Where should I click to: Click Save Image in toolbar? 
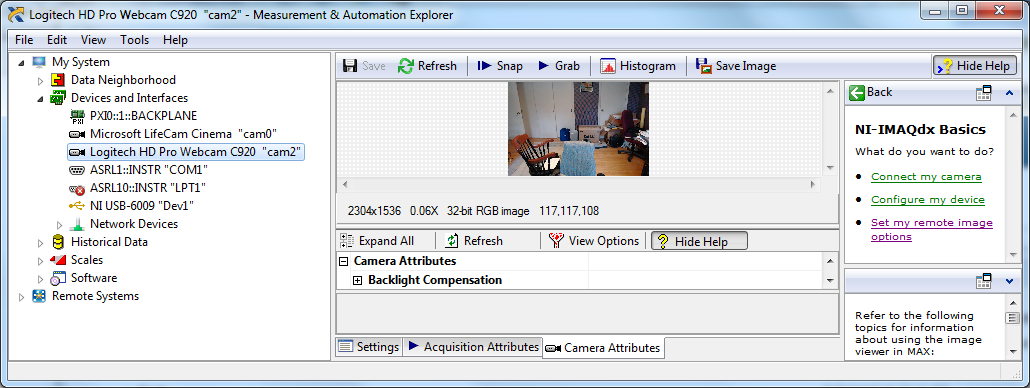click(x=736, y=66)
